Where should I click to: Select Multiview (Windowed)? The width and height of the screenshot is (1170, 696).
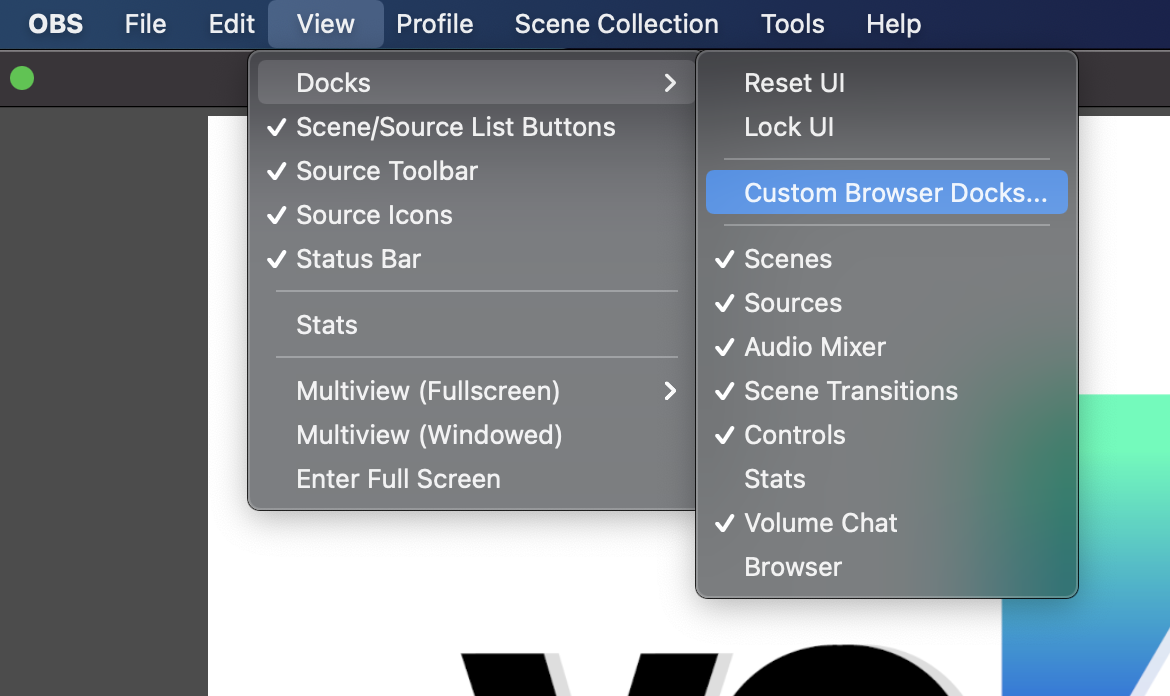429,435
